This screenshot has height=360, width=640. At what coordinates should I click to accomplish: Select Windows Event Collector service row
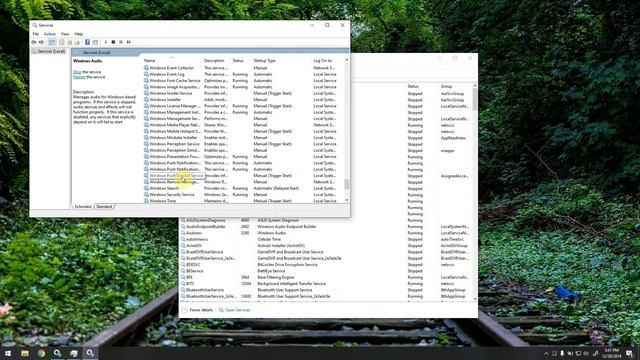pos(244,68)
